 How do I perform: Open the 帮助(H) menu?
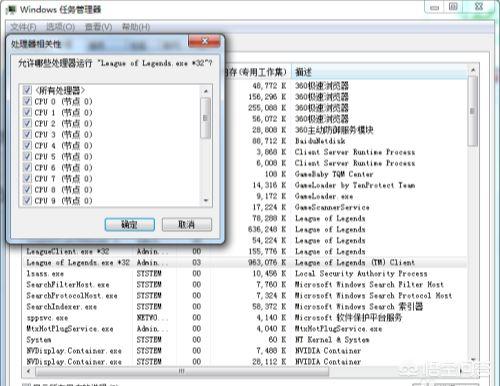click(x=136, y=27)
